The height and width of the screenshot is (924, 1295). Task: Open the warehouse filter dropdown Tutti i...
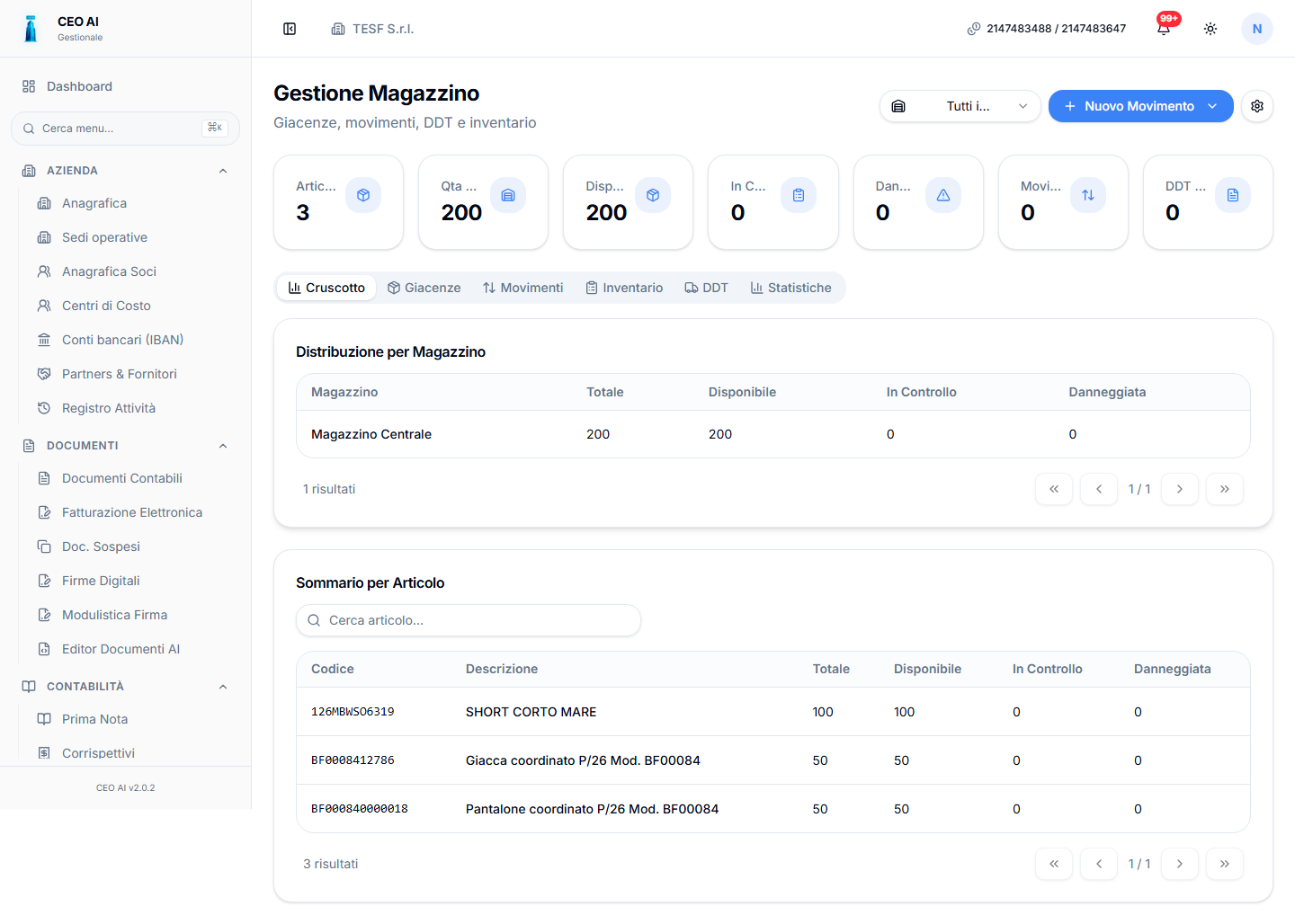click(960, 106)
